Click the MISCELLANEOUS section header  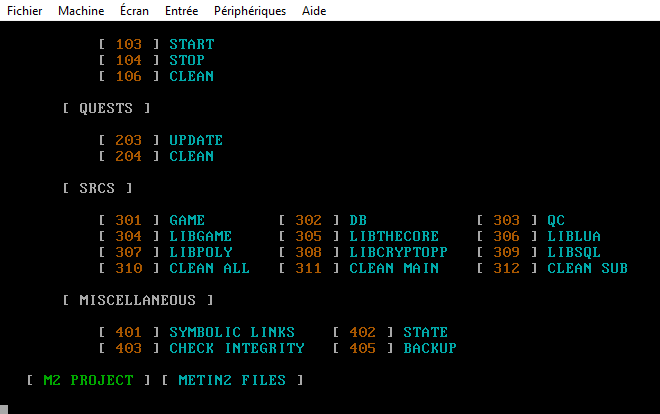(x=138, y=300)
